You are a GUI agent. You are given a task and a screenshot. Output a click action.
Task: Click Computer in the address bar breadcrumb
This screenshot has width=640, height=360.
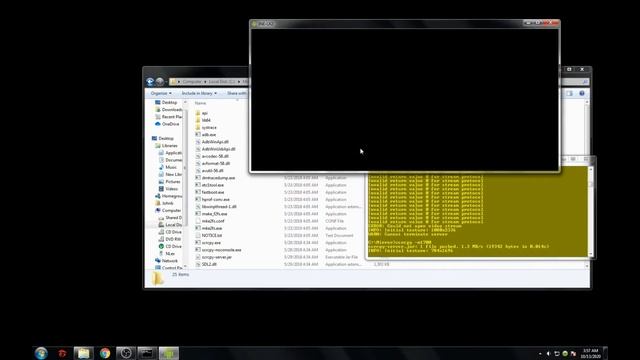pos(192,82)
